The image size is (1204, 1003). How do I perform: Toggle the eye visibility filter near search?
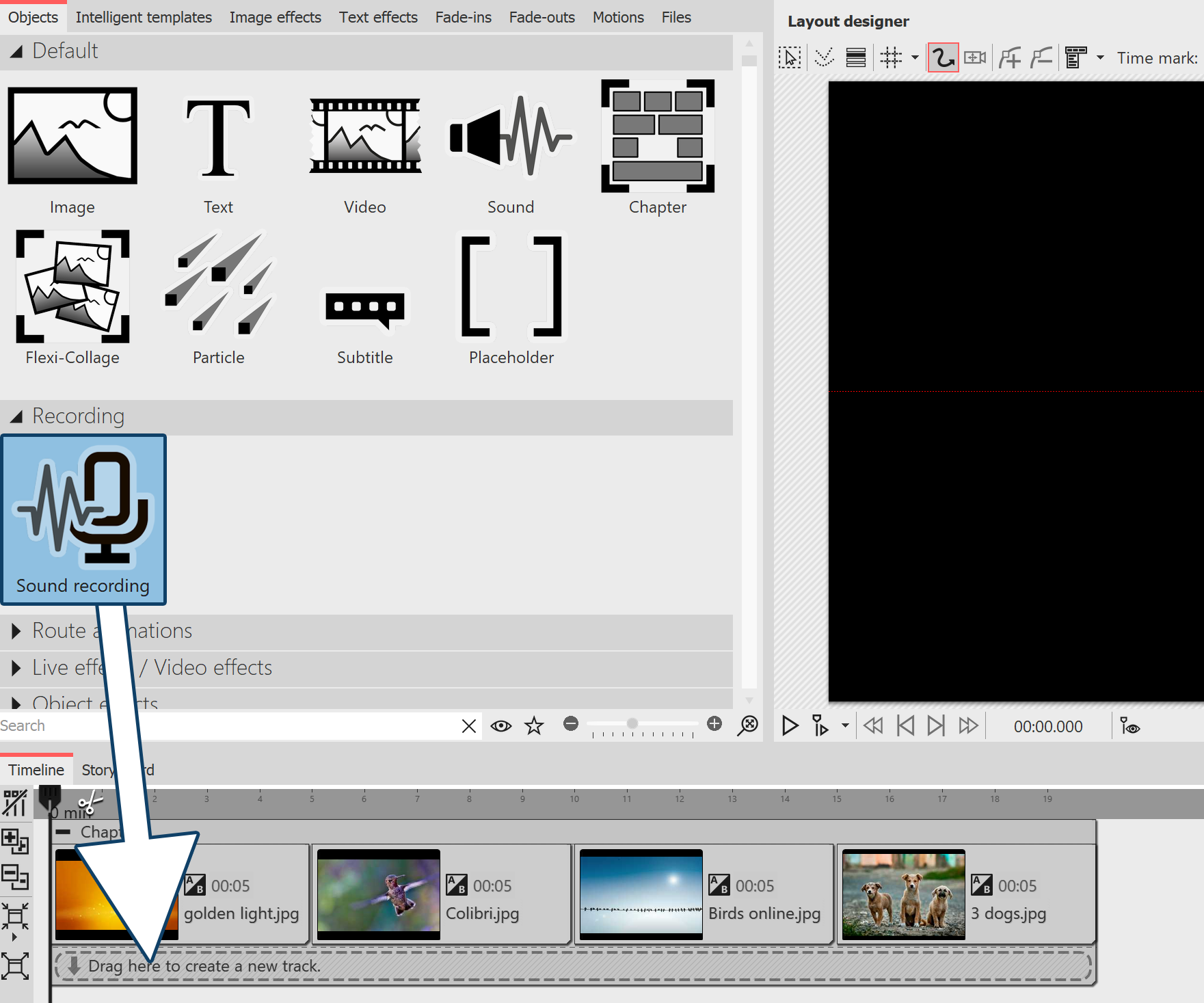click(500, 725)
